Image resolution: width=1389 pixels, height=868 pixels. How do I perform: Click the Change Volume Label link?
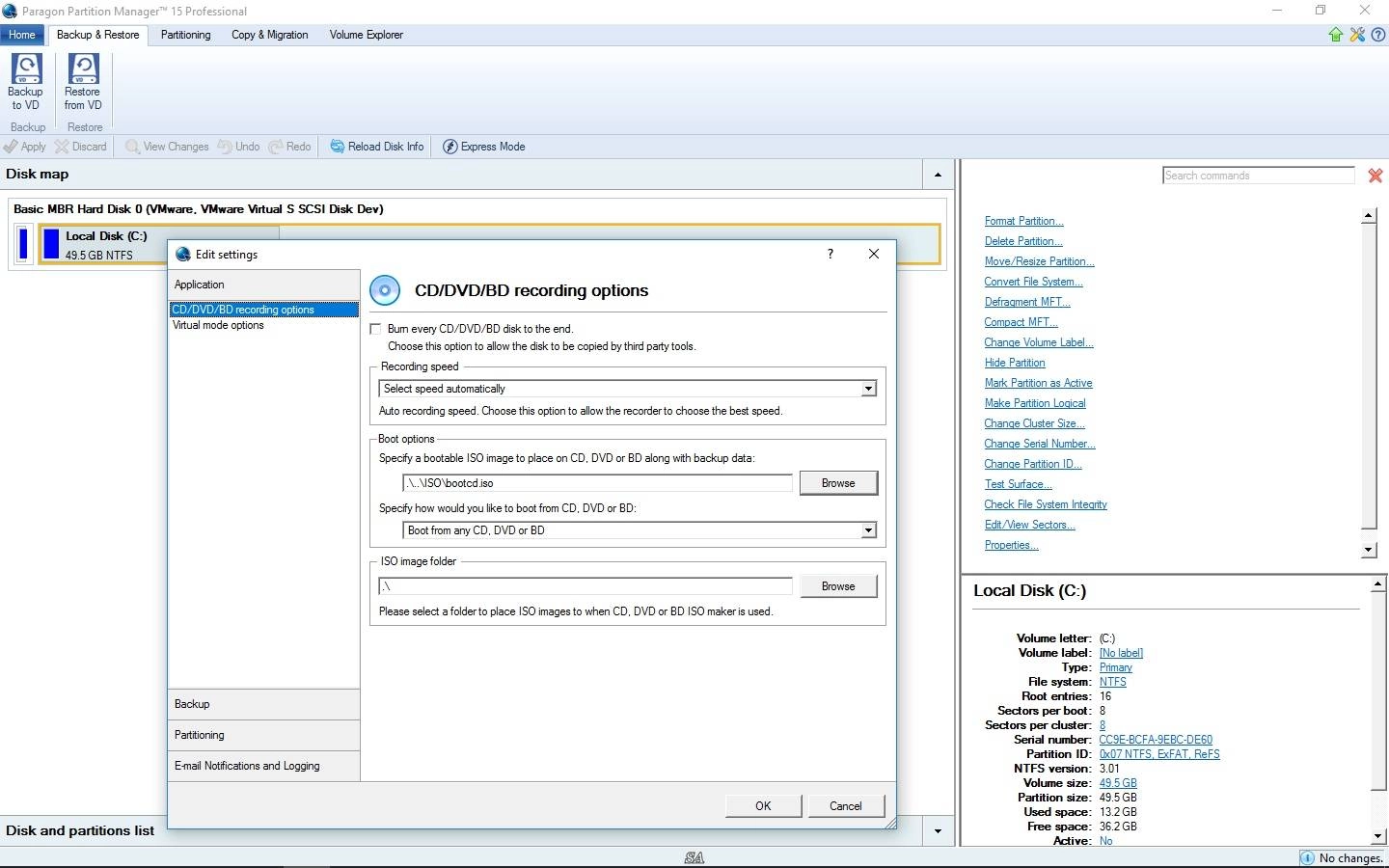pyautogui.click(x=1038, y=342)
